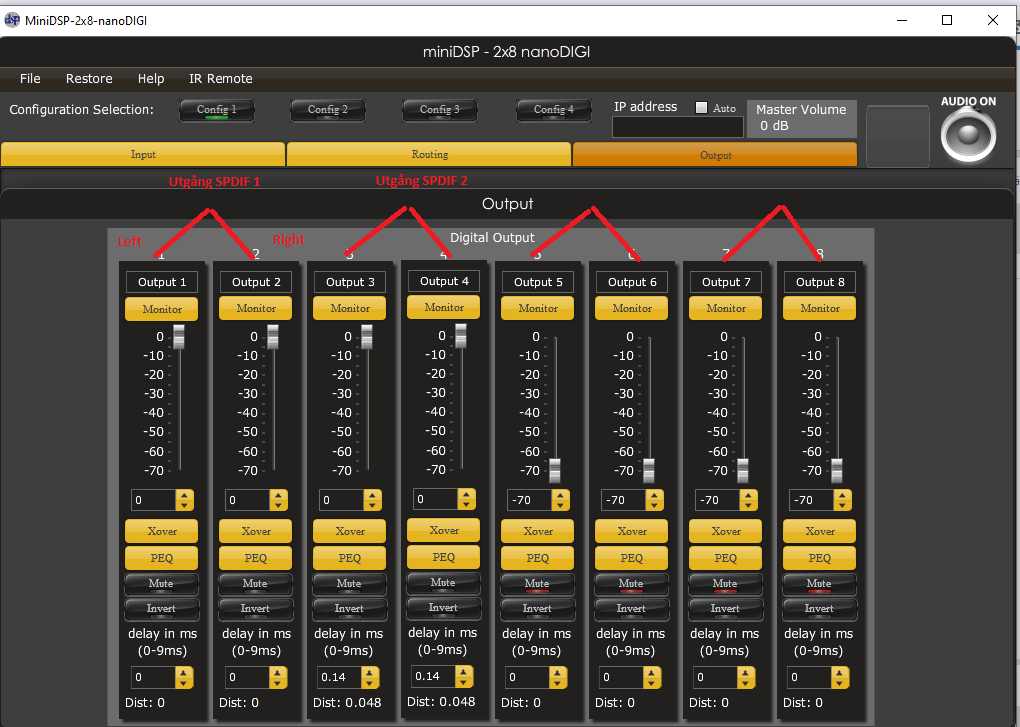
Task: Increase Output 1 gain with stepper arrows
Action: point(185,500)
